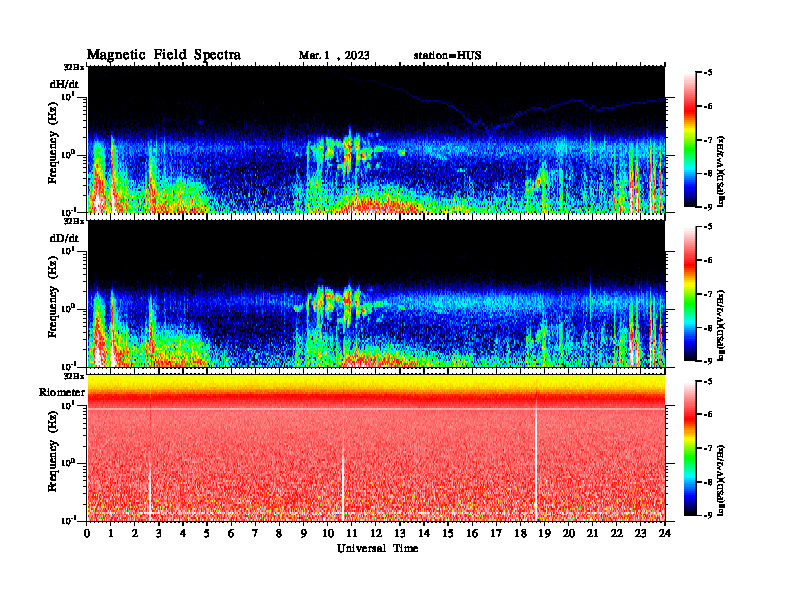Click time axis tick label "10"

pos(328,534)
